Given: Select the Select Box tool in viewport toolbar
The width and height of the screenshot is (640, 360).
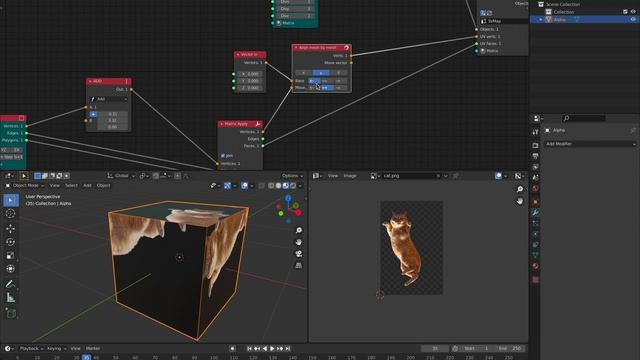Looking at the screenshot, I should [x=11, y=200].
